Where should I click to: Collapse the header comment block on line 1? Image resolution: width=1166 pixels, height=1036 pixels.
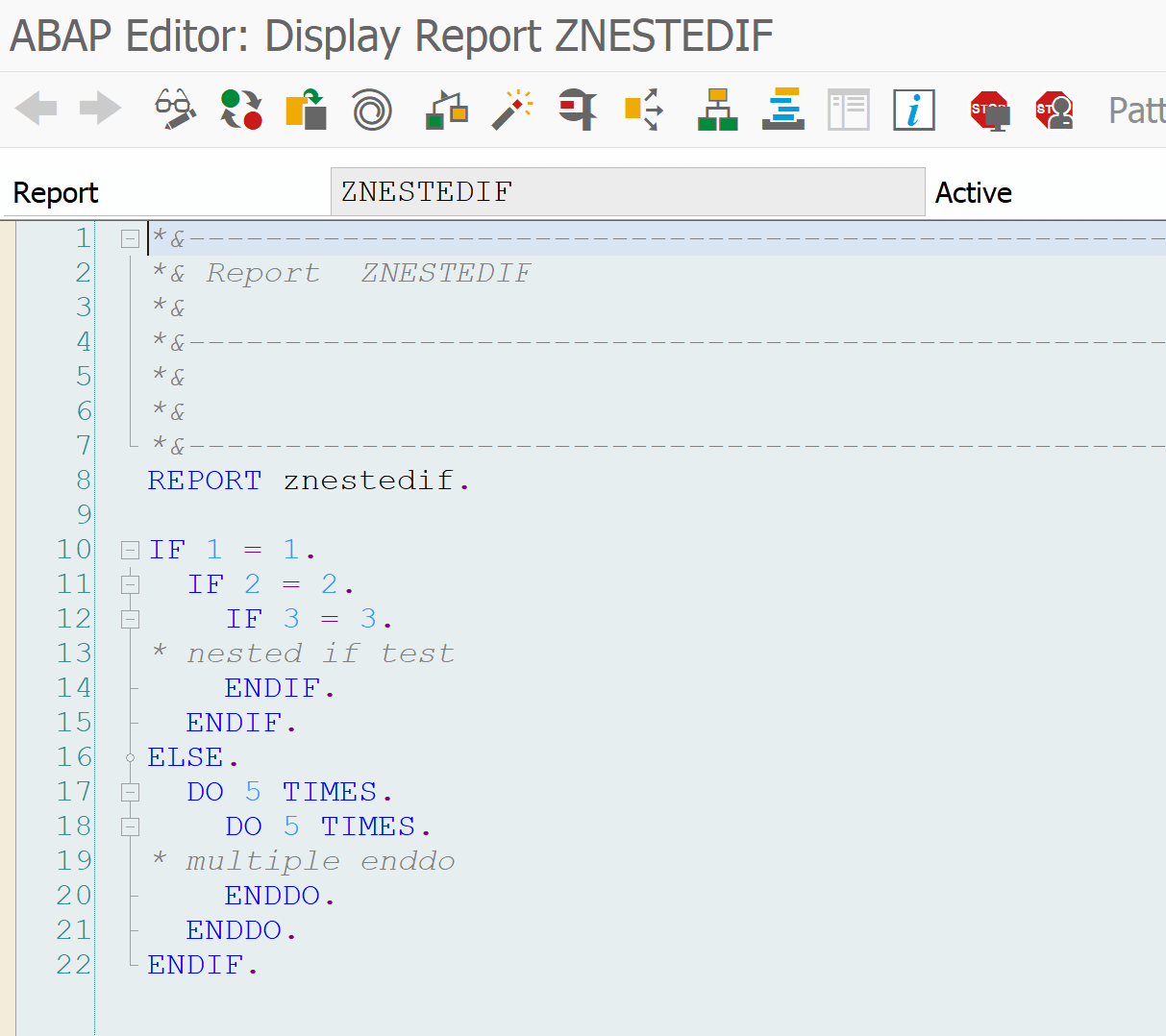[130, 237]
